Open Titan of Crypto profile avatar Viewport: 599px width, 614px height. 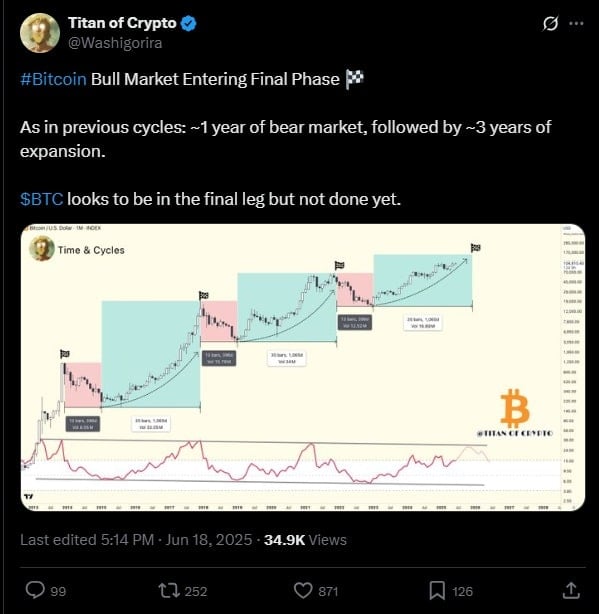tap(40, 33)
